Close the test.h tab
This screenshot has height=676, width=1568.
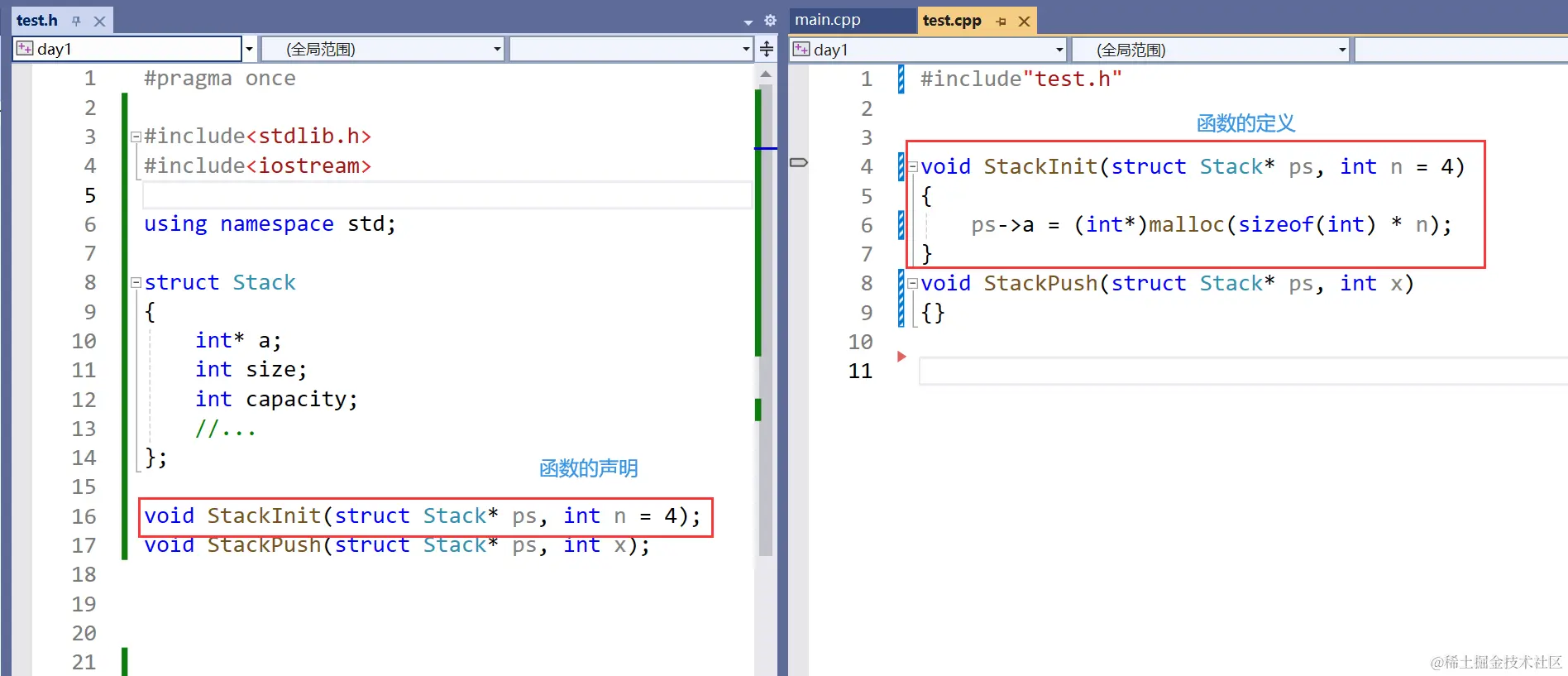click(x=99, y=22)
